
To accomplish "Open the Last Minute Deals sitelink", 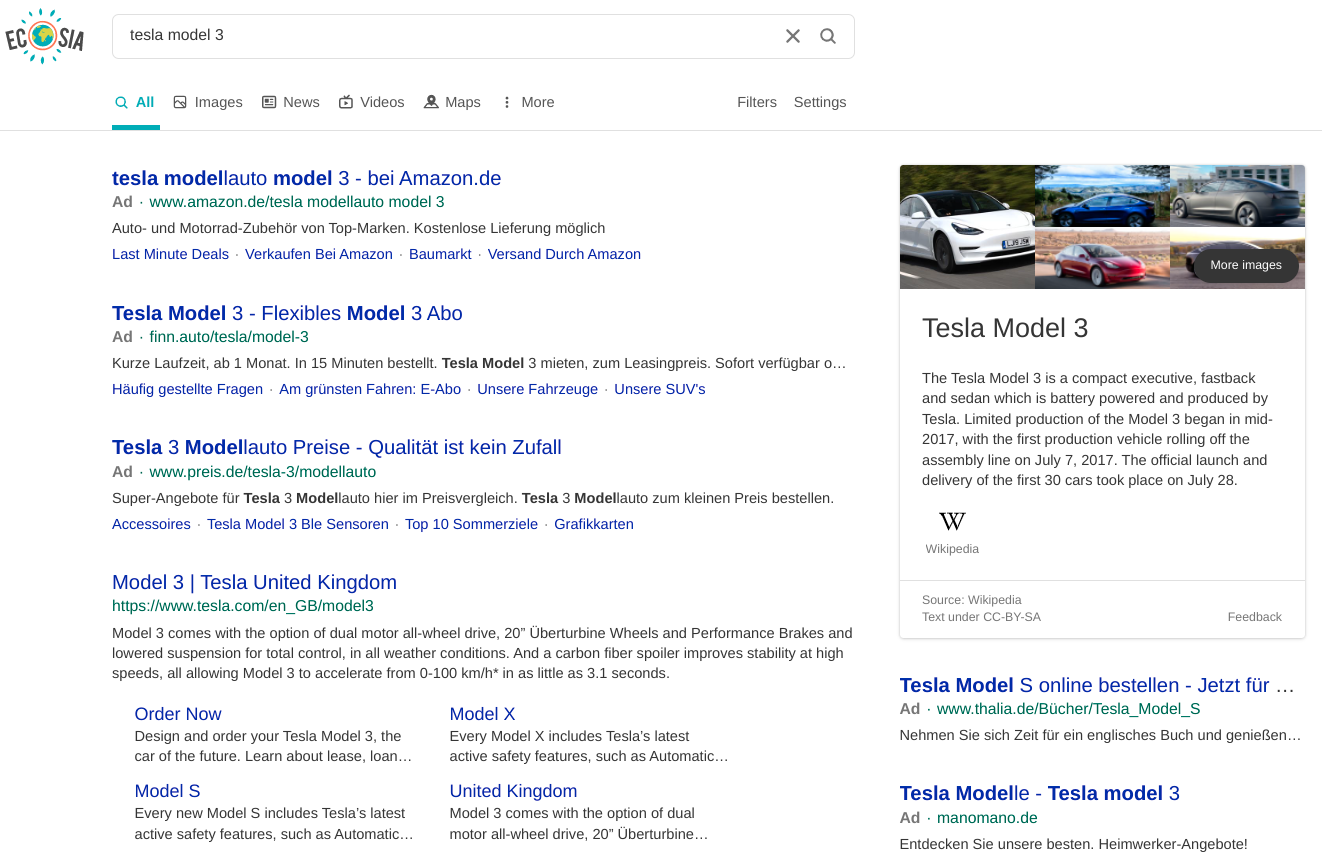I will pyautogui.click(x=171, y=254).
